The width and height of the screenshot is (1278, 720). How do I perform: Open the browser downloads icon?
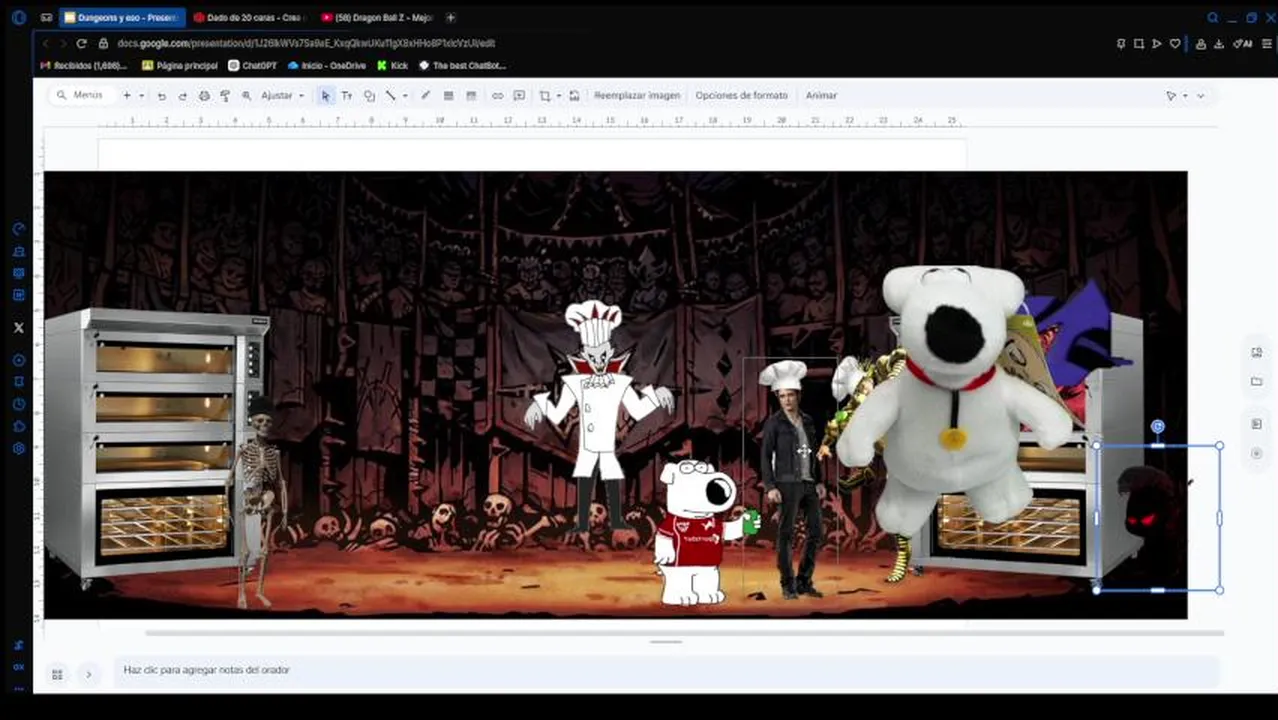[x=1219, y=43]
